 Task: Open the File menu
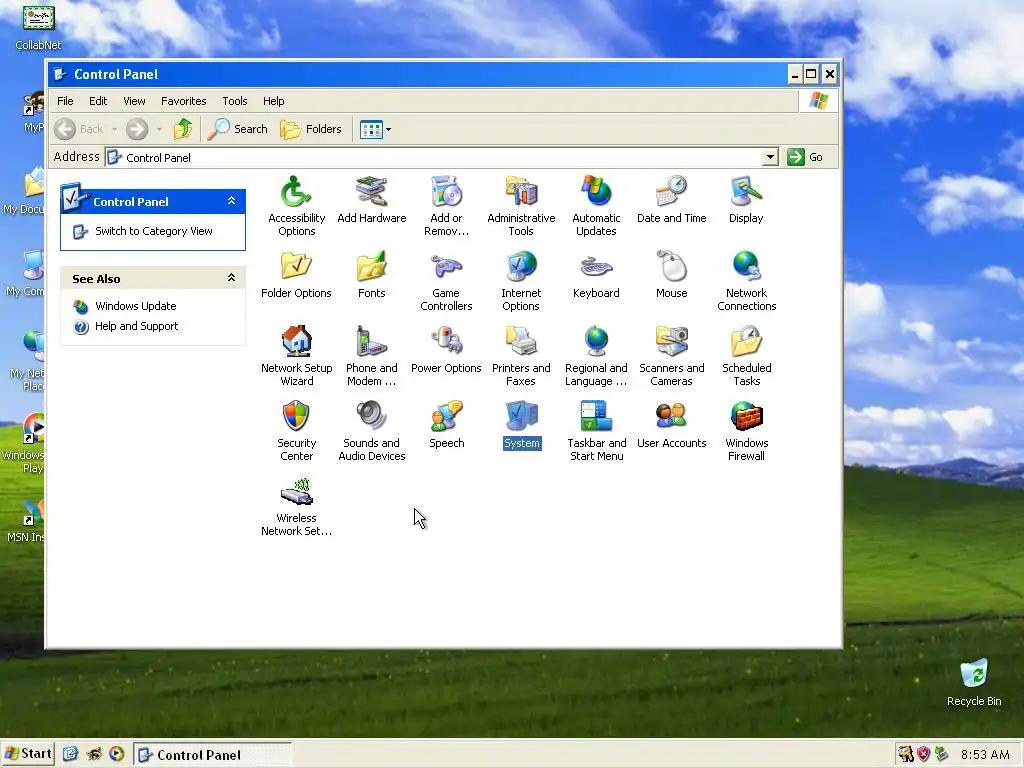coord(65,101)
